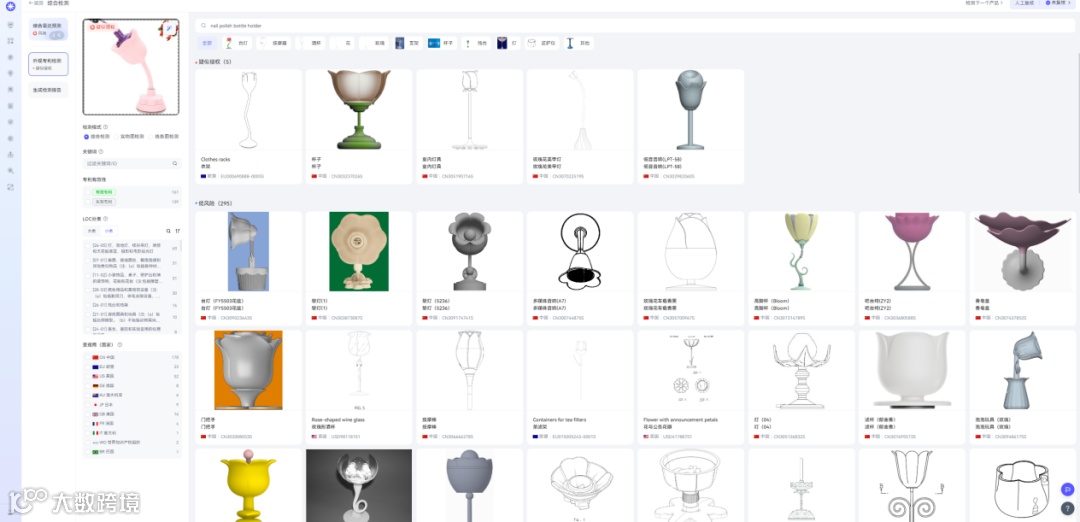Click the help icon next to 检测模式

[x=105, y=127]
